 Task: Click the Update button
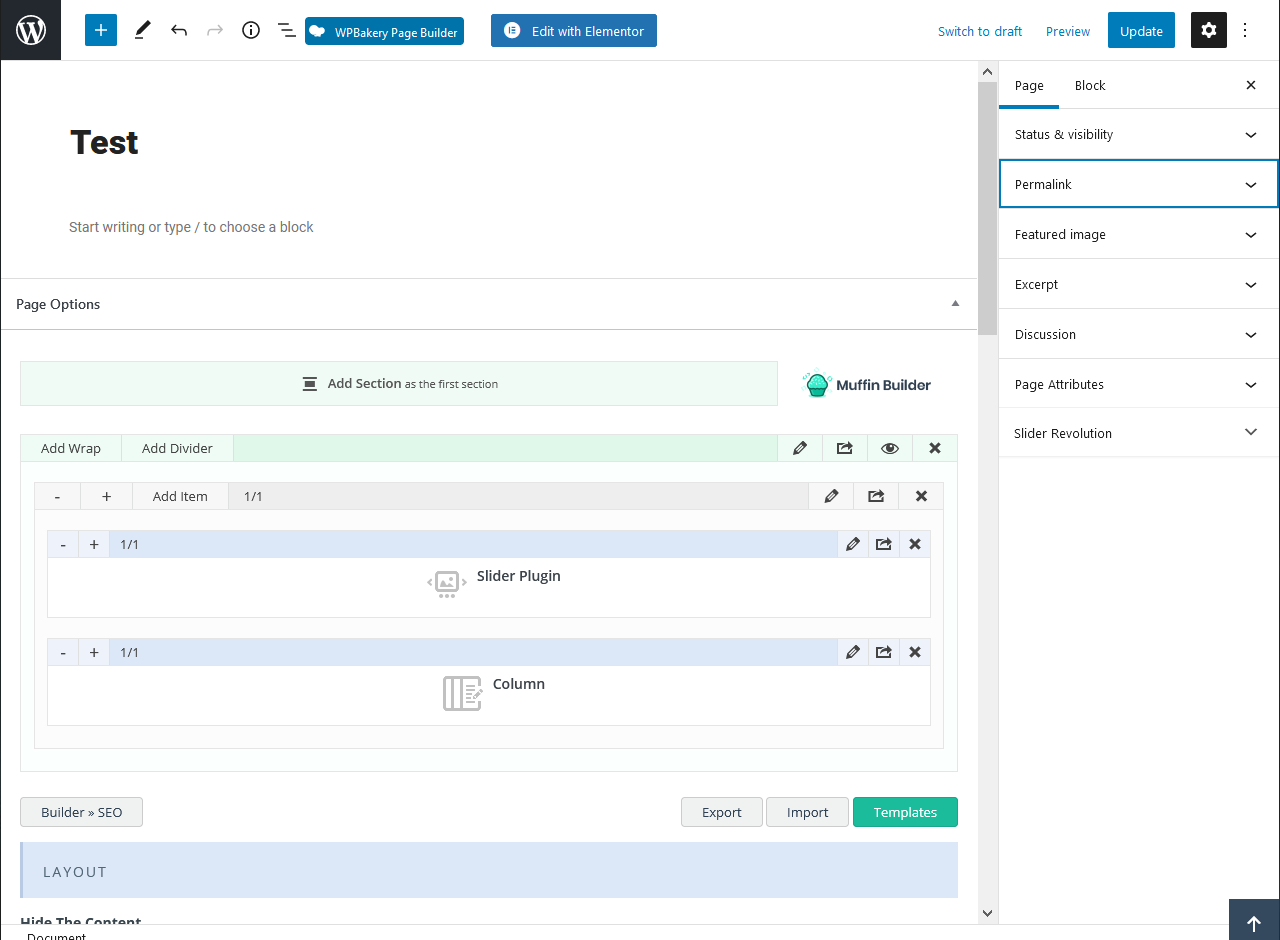pos(1141,31)
